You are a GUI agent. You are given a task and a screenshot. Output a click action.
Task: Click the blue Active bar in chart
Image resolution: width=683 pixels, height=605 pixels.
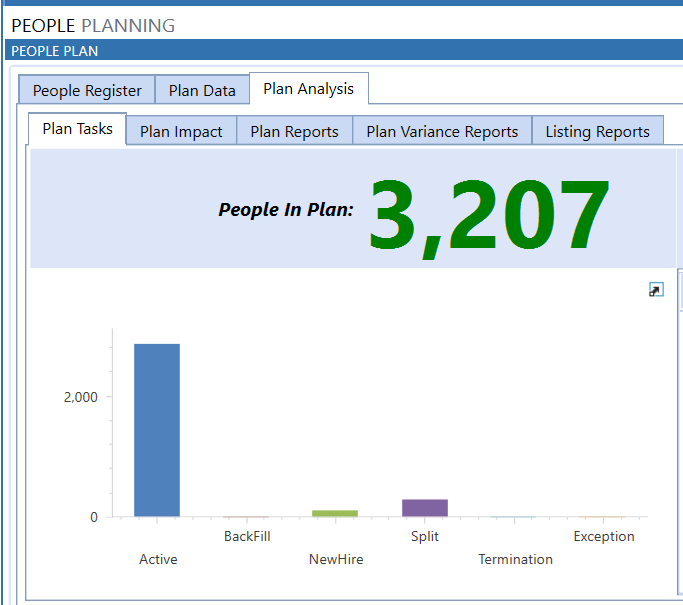click(x=157, y=430)
